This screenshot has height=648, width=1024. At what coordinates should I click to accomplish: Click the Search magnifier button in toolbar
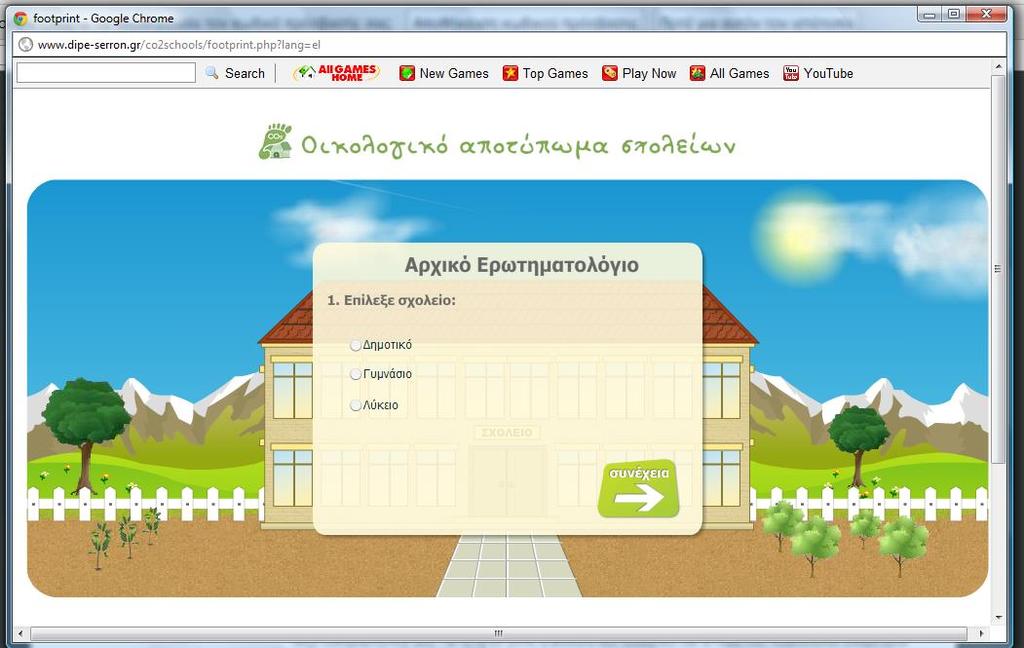(x=235, y=73)
